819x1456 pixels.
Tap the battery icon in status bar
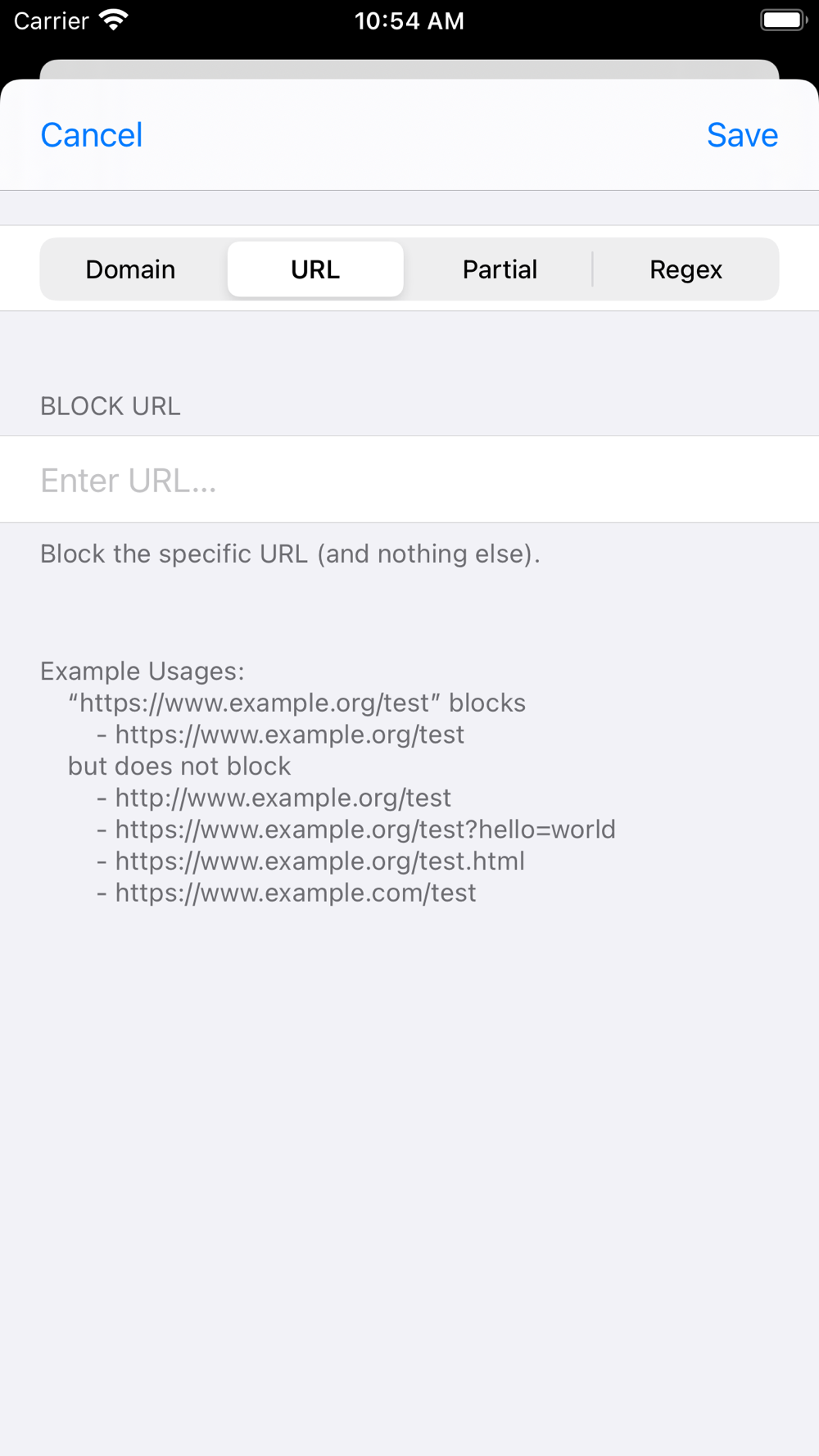coord(784,20)
